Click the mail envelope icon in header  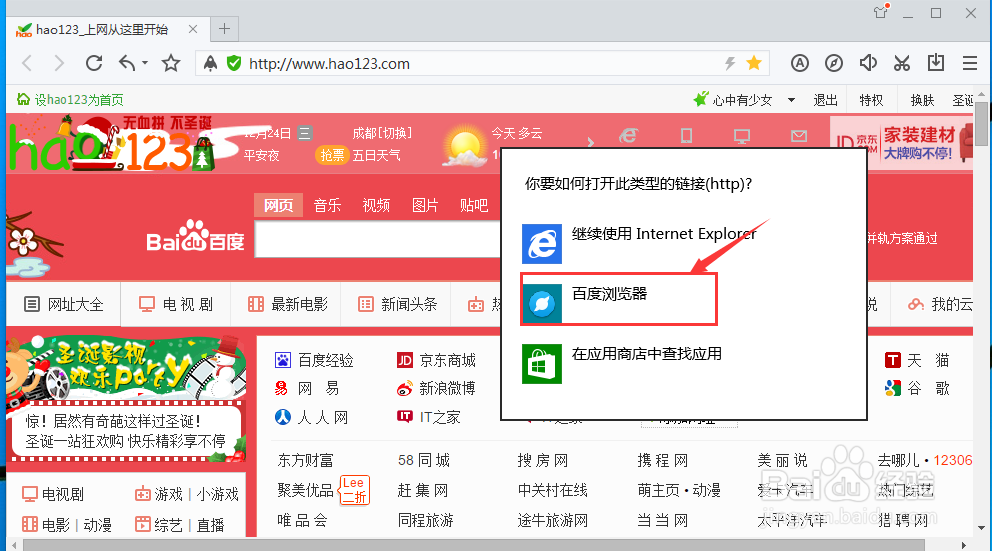pyautogui.click(x=799, y=135)
